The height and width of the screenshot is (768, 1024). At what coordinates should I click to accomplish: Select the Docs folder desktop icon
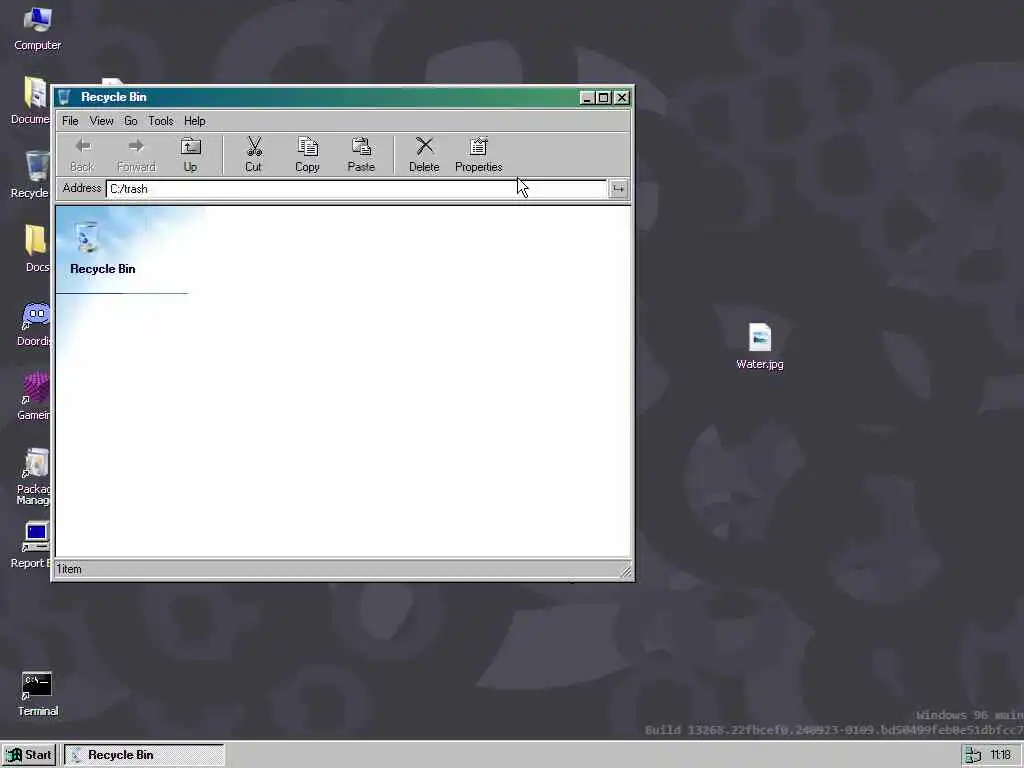pos(36,248)
